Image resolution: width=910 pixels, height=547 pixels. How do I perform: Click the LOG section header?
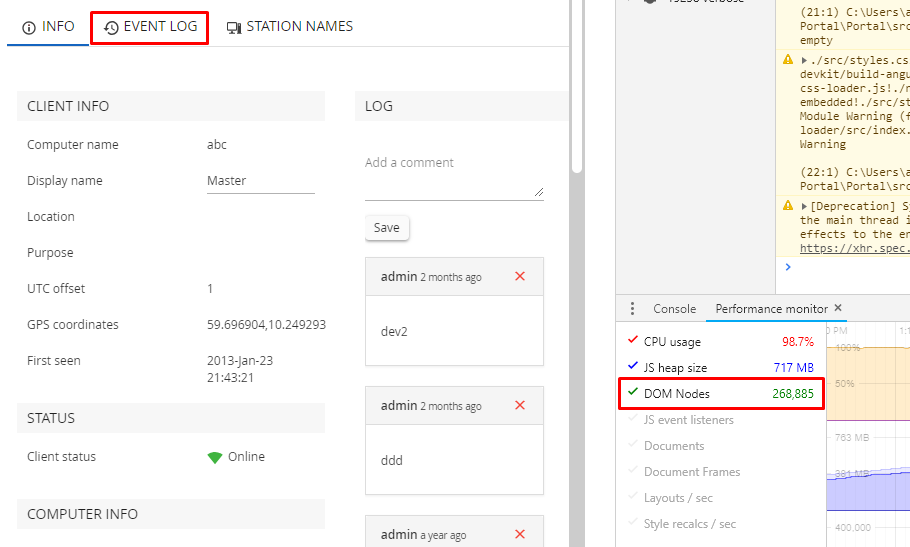[461, 106]
